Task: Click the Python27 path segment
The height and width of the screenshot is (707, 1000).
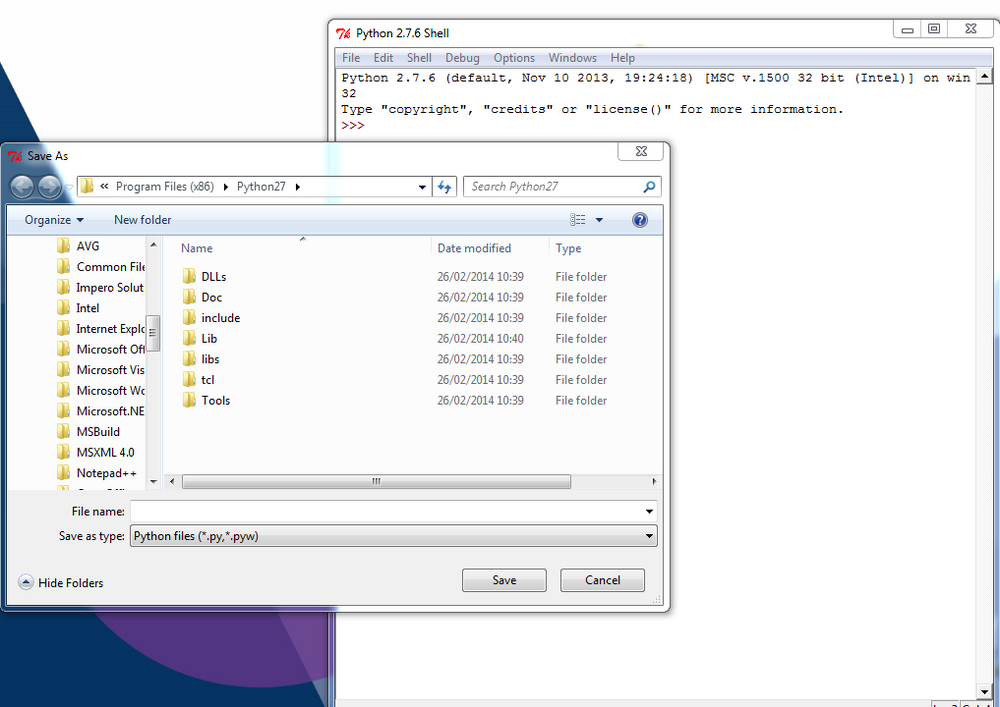Action: tap(261, 187)
